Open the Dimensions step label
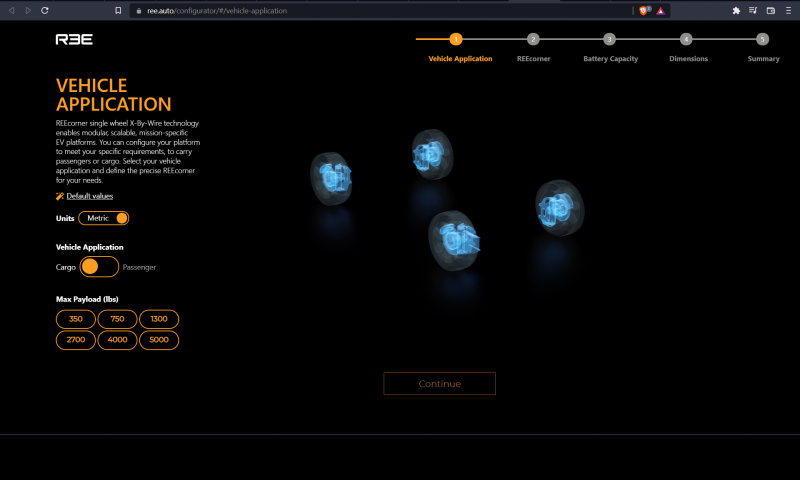 (x=688, y=59)
